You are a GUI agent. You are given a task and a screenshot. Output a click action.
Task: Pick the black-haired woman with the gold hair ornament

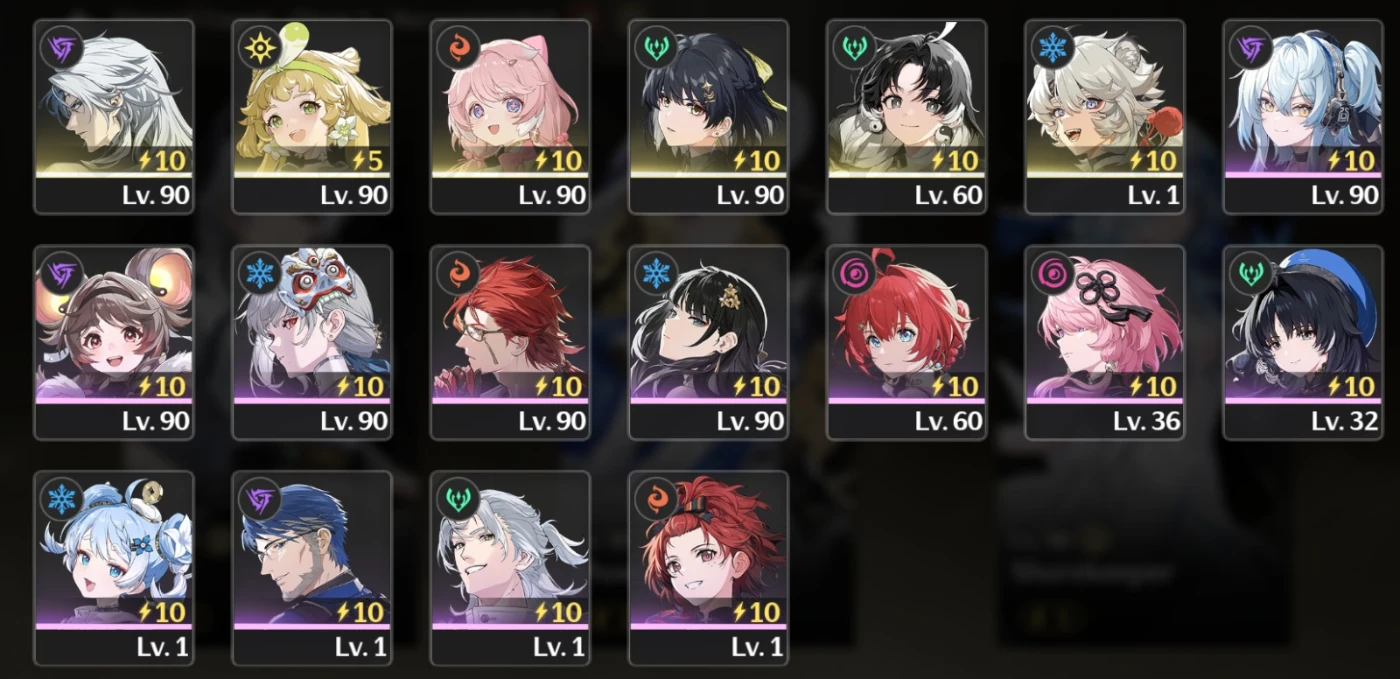[708, 343]
